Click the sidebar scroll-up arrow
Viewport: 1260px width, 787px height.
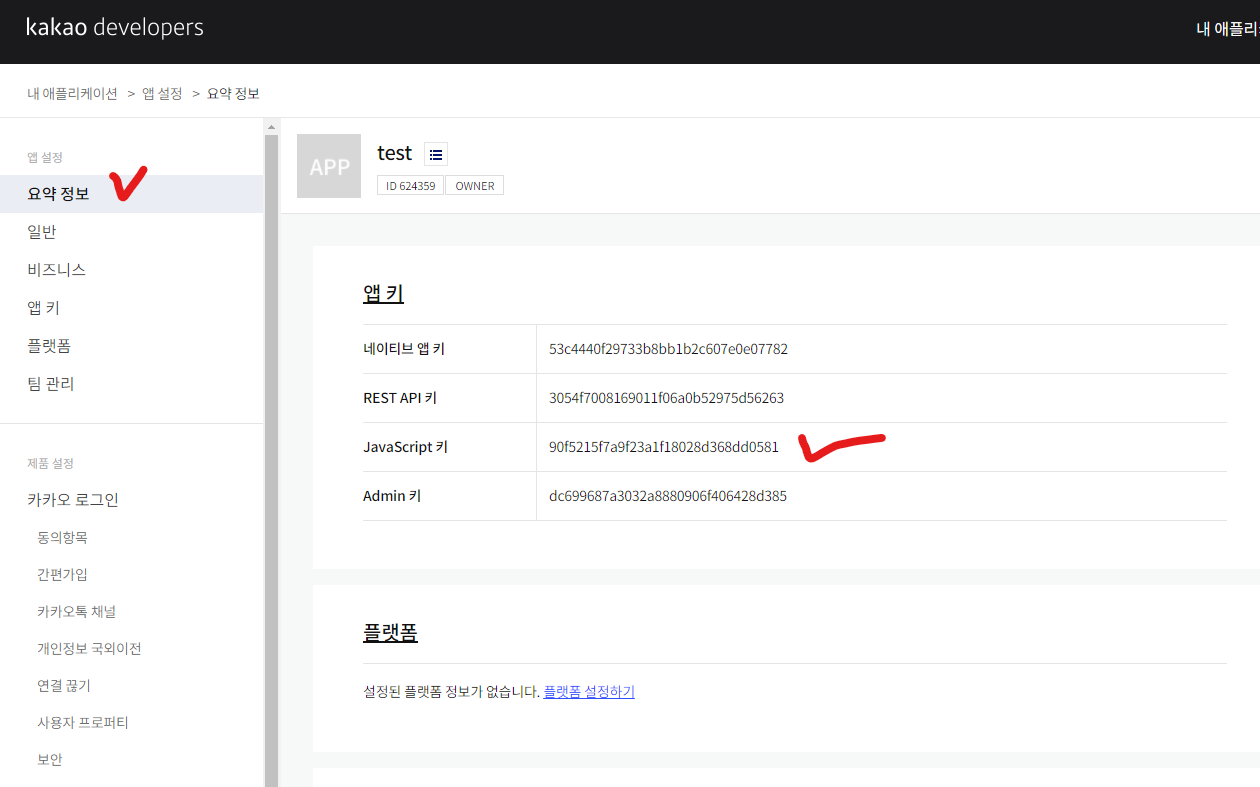[270, 127]
